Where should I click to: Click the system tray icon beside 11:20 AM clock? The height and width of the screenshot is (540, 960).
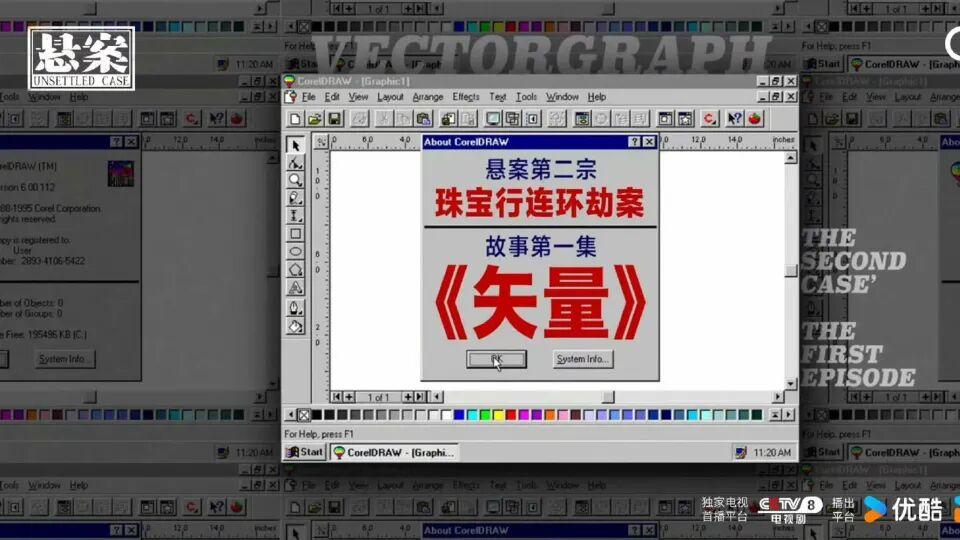point(741,453)
